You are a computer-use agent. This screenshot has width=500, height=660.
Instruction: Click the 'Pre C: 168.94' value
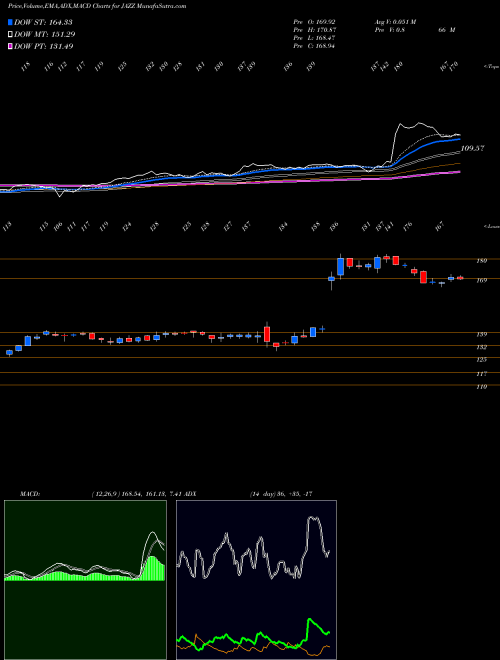(314, 46)
